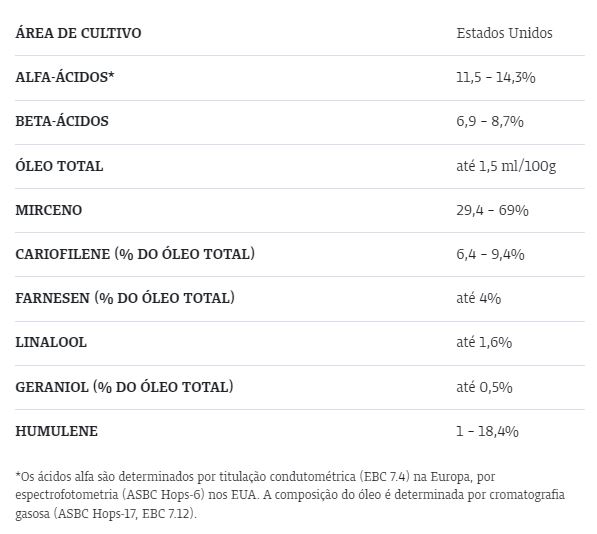Select the até 1,6% linalool value

click(x=484, y=343)
